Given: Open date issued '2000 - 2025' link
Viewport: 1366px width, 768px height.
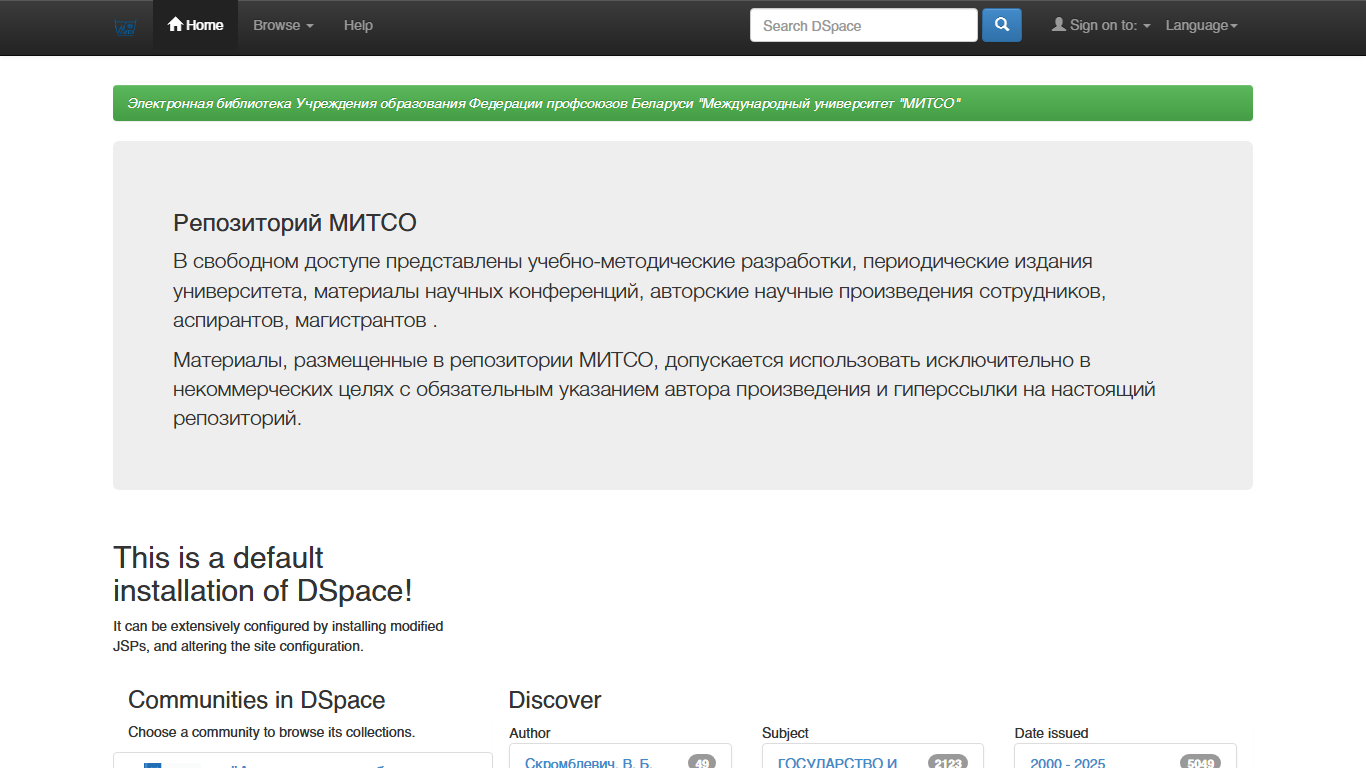Looking at the screenshot, I should [1067, 762].
